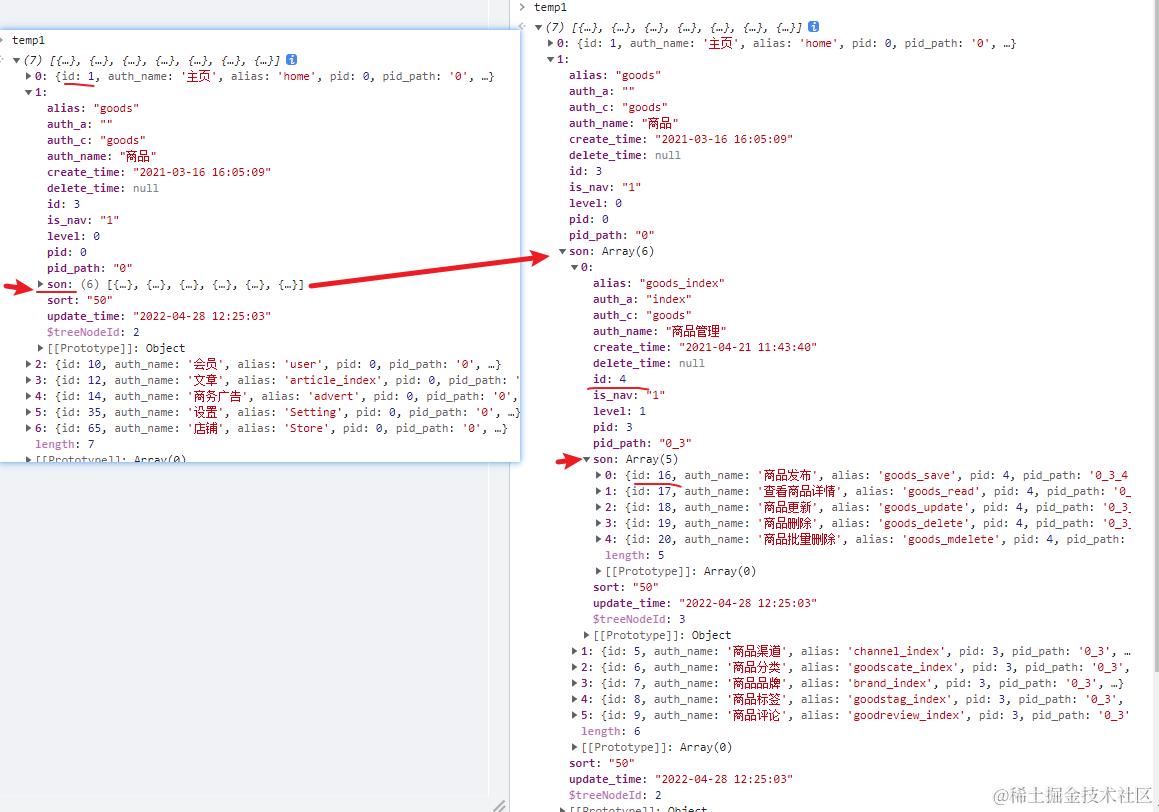Expand the 商品渠道 channel_index row
Screen dimensions: 1159x812
click(574, 652)
